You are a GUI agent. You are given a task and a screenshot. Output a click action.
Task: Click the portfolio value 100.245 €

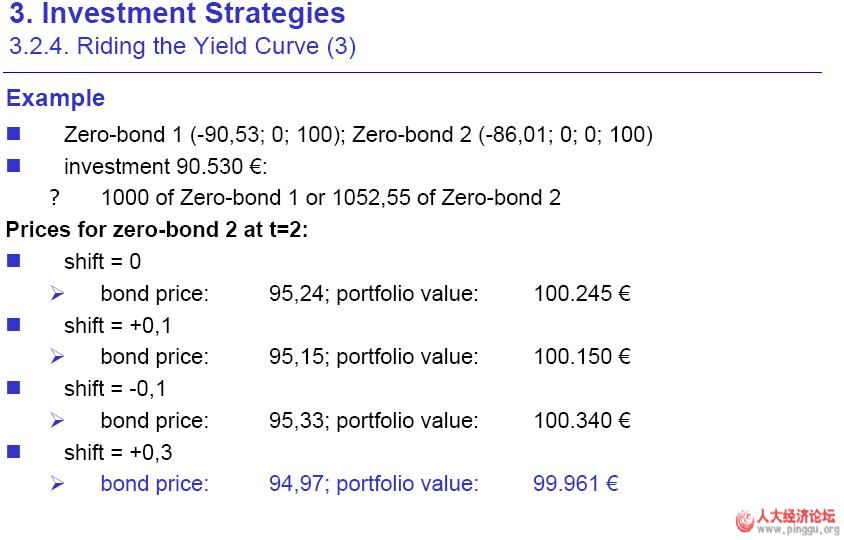581,294
